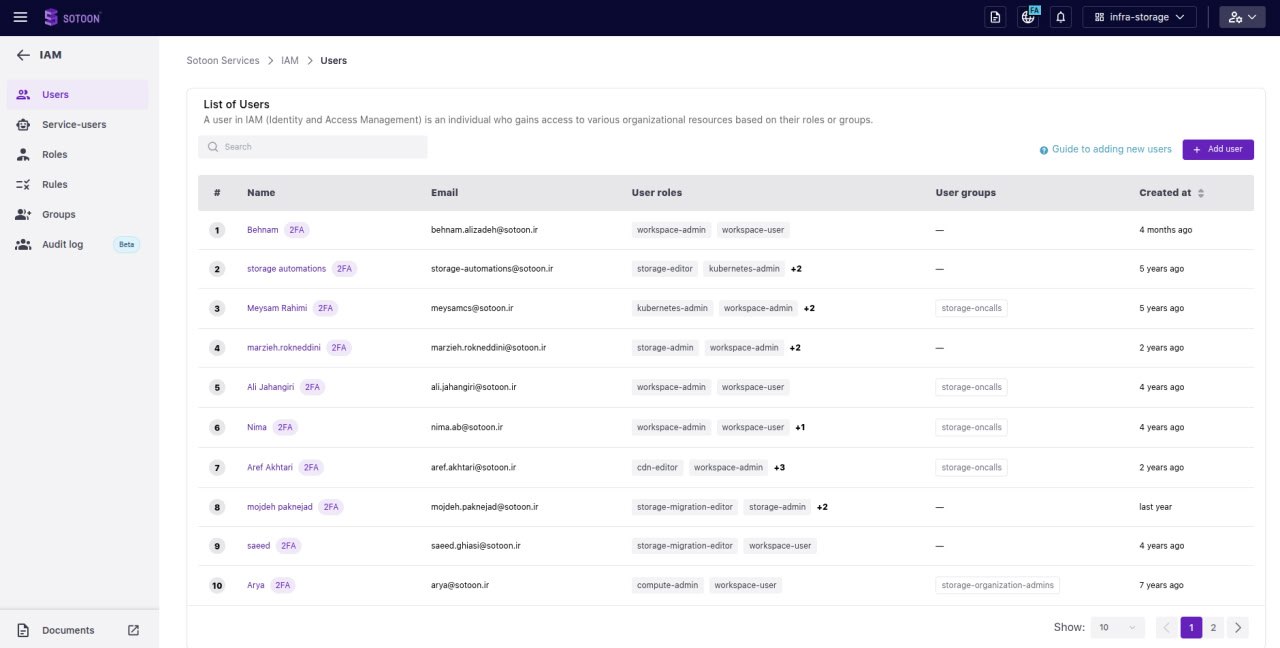Sort by Created at column

[1201, 193]
